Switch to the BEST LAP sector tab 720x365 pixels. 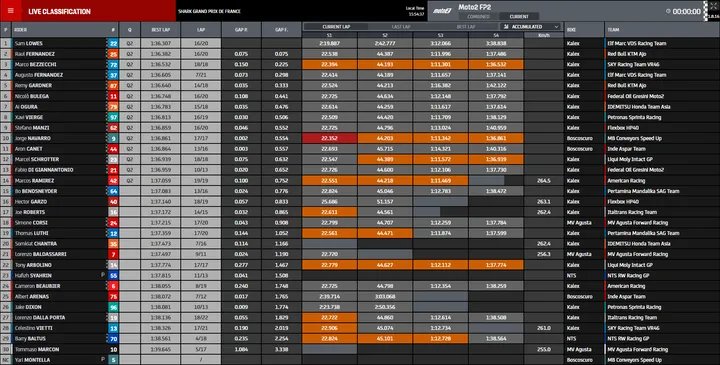pyautogui.click(x=466, y=27)
